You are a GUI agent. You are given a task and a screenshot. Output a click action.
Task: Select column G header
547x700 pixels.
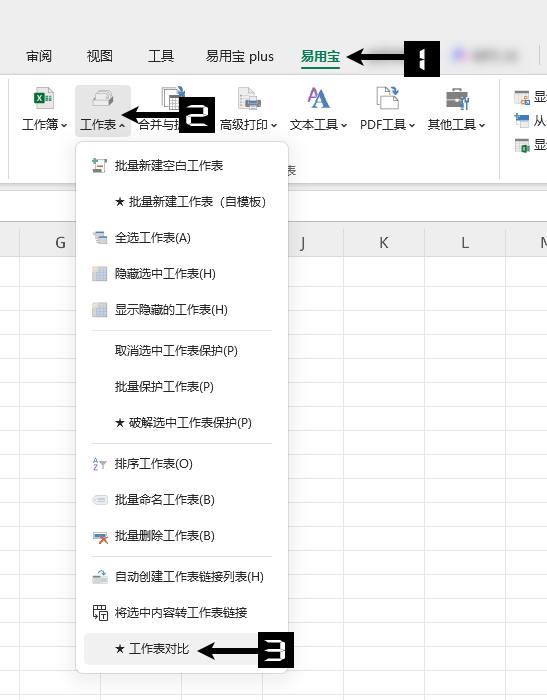(x=60, y=243)
